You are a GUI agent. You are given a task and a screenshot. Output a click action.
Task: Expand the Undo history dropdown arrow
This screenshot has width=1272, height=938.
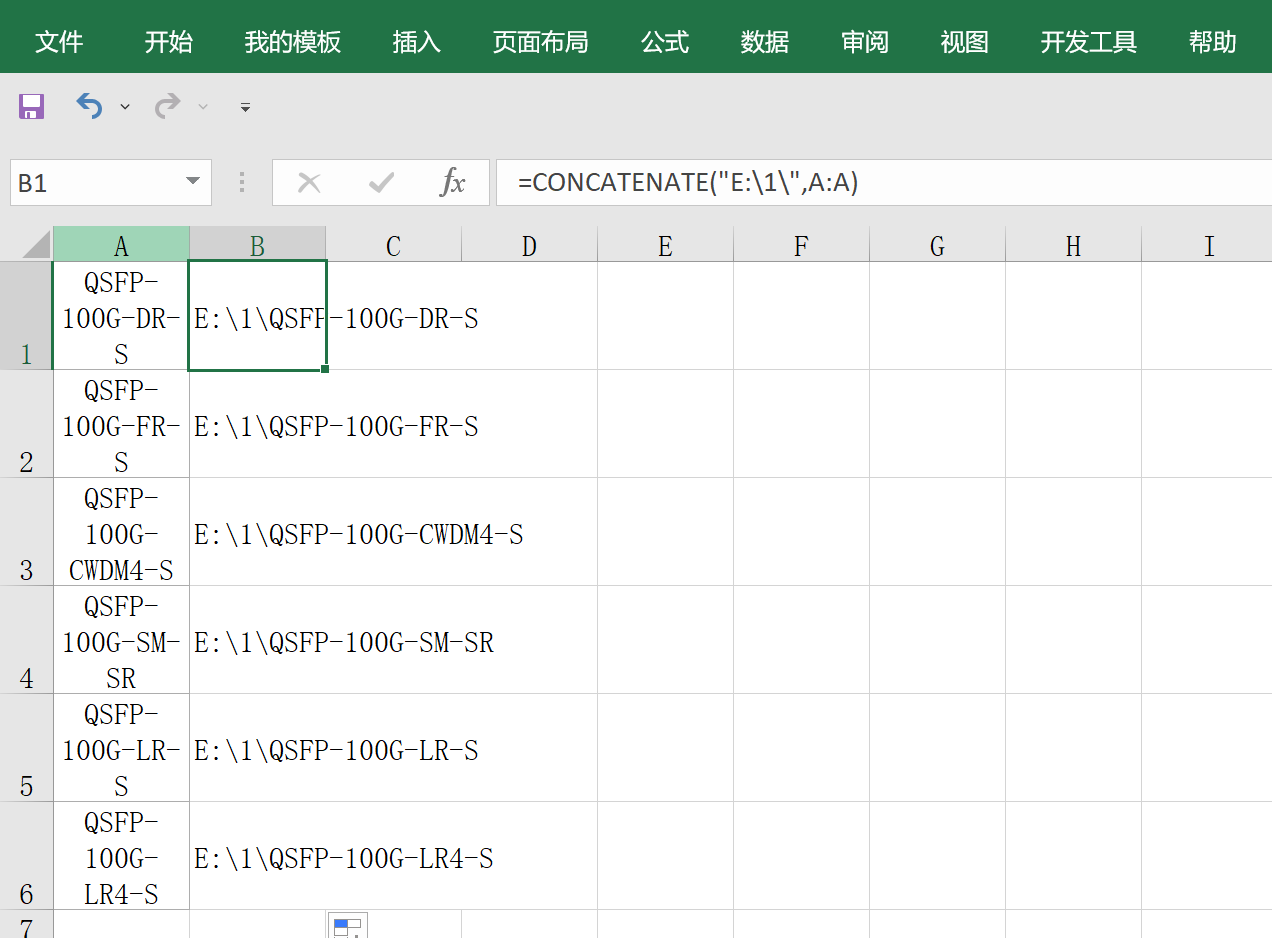pos(125,107)
